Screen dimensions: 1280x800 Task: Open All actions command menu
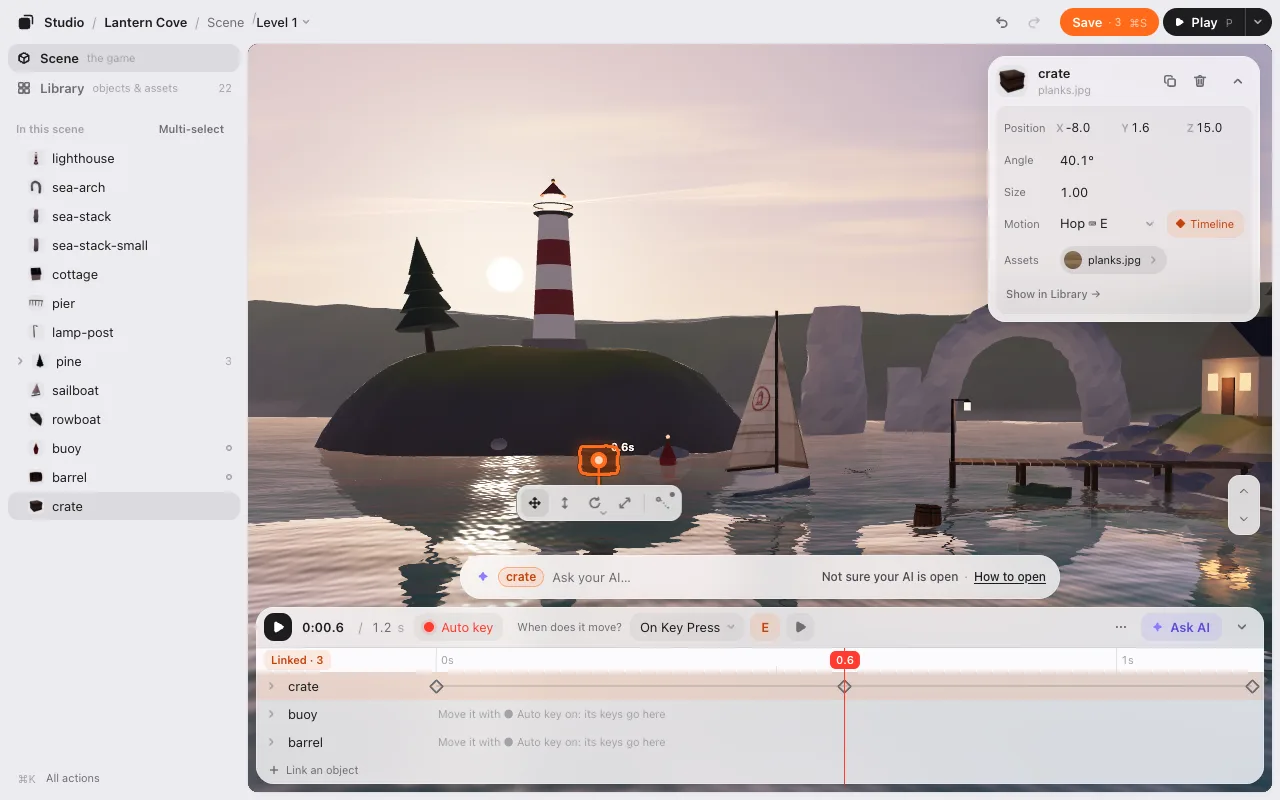[59, 778]
